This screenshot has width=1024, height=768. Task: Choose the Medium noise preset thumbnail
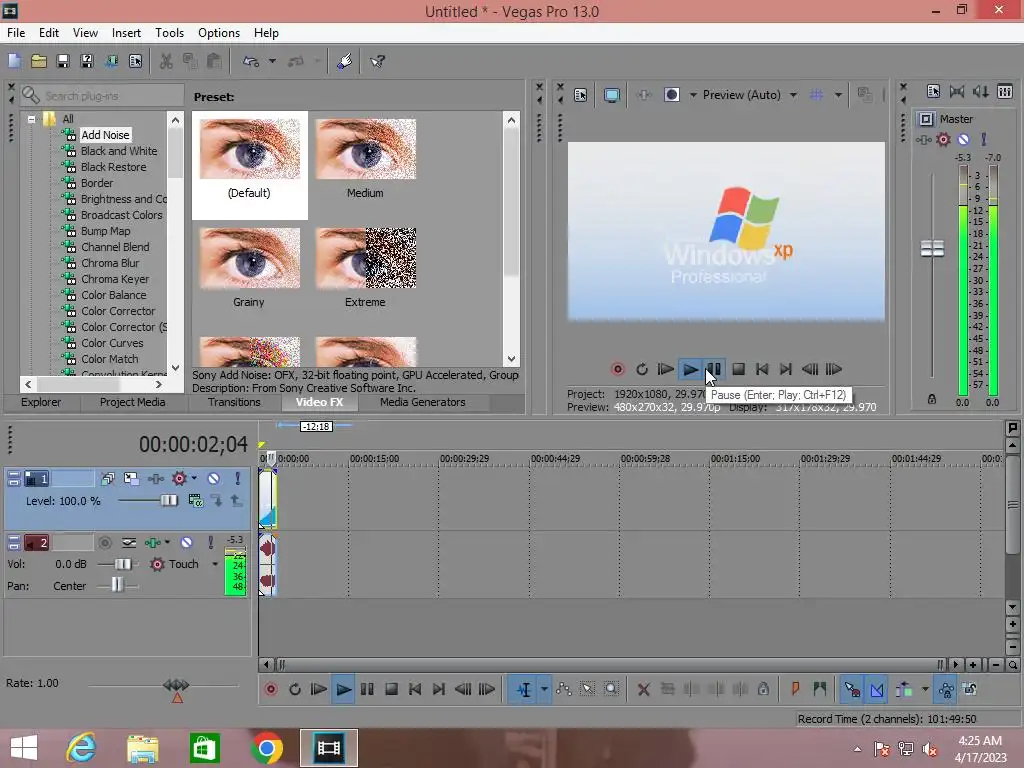pos(366,149)
